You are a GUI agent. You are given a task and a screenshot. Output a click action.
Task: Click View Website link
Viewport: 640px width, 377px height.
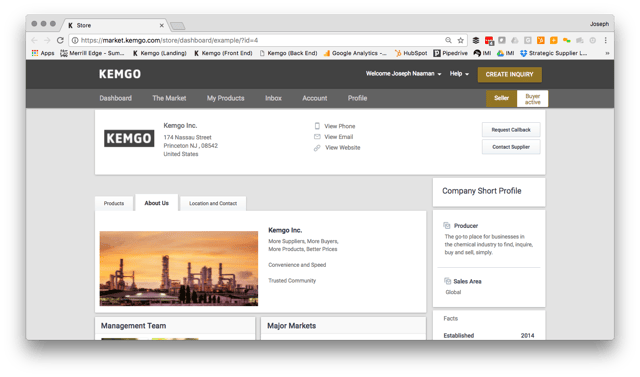click(342, 147)
